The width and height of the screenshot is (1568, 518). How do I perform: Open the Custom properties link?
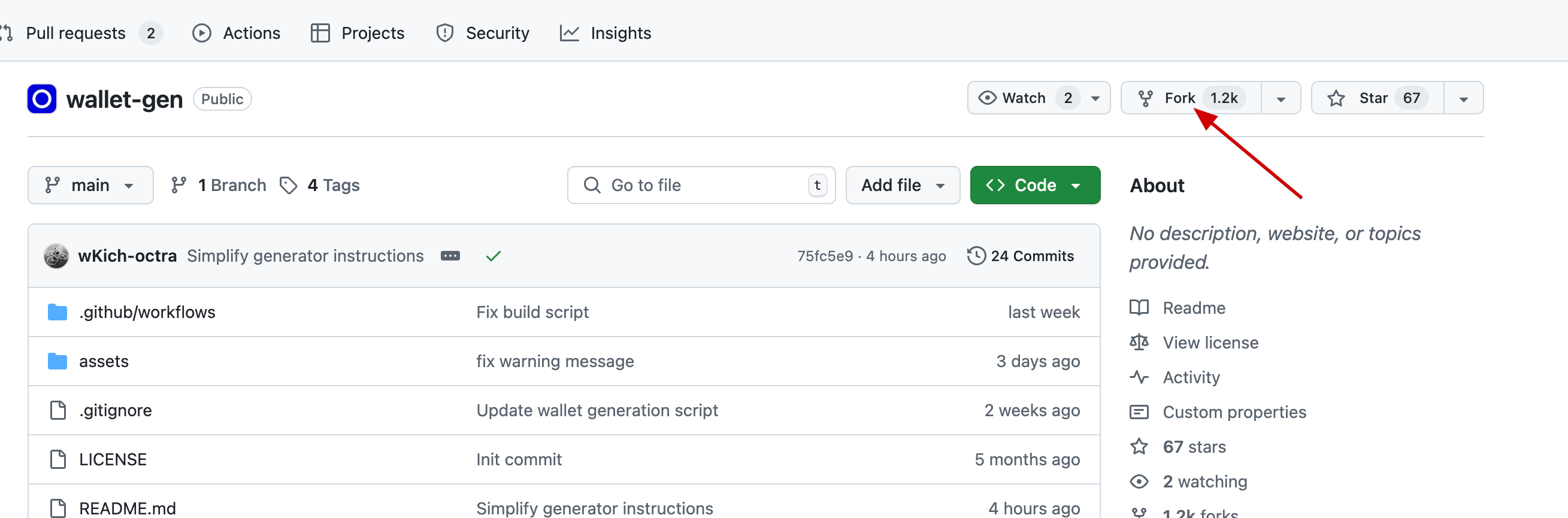coord(1234,412)
